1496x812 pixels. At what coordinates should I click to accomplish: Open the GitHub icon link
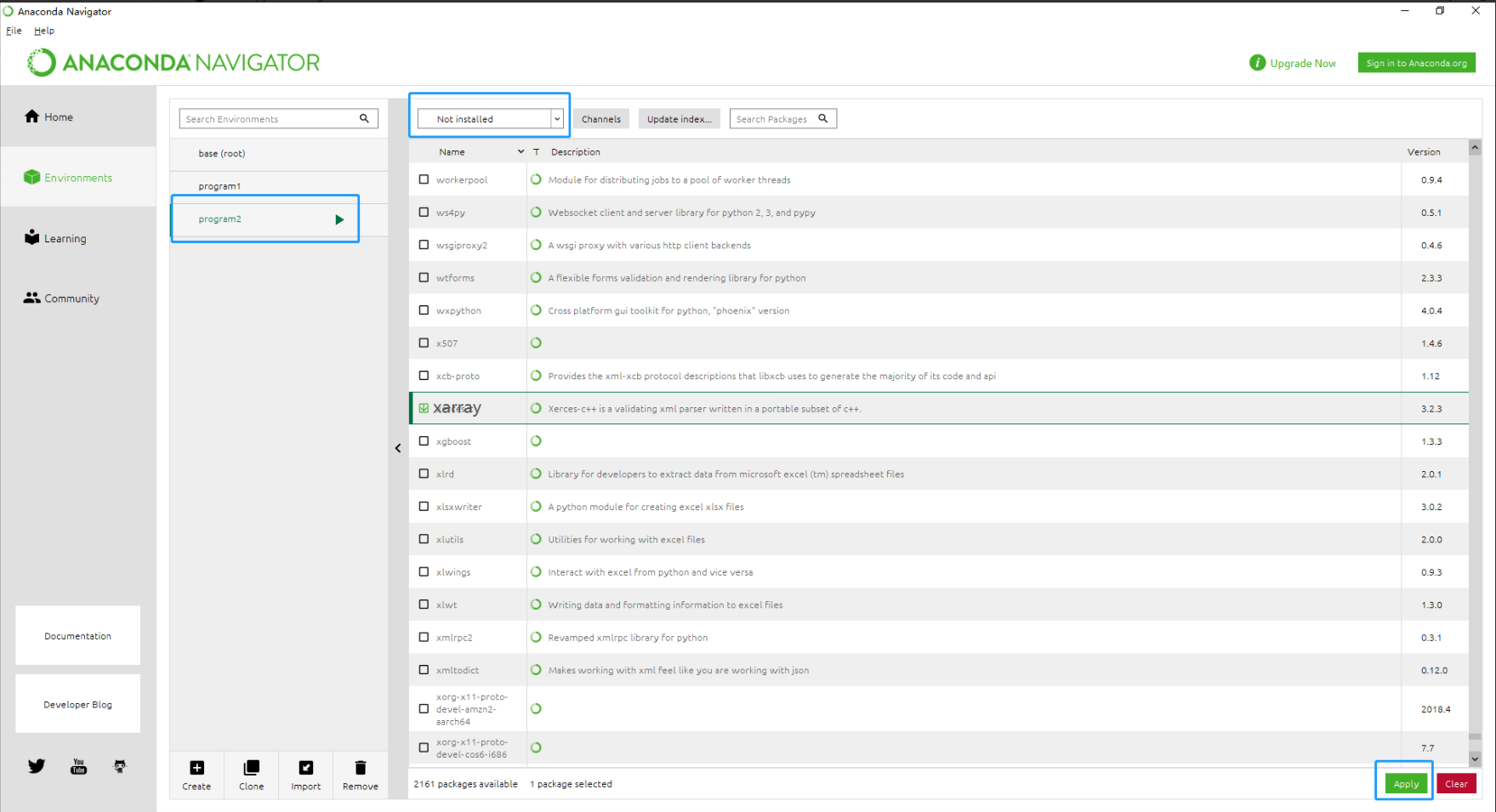(x=120, y=766)
